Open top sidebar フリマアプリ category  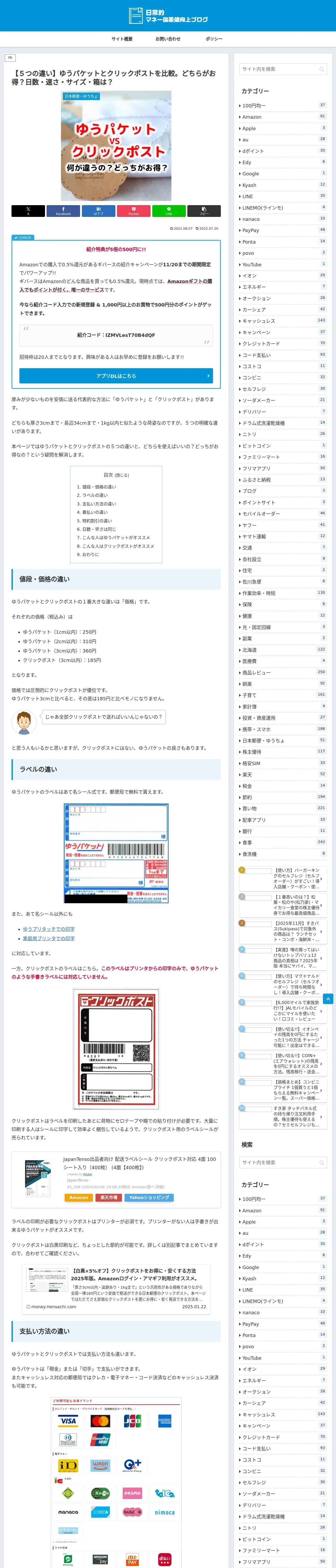[x=283, y=469]
